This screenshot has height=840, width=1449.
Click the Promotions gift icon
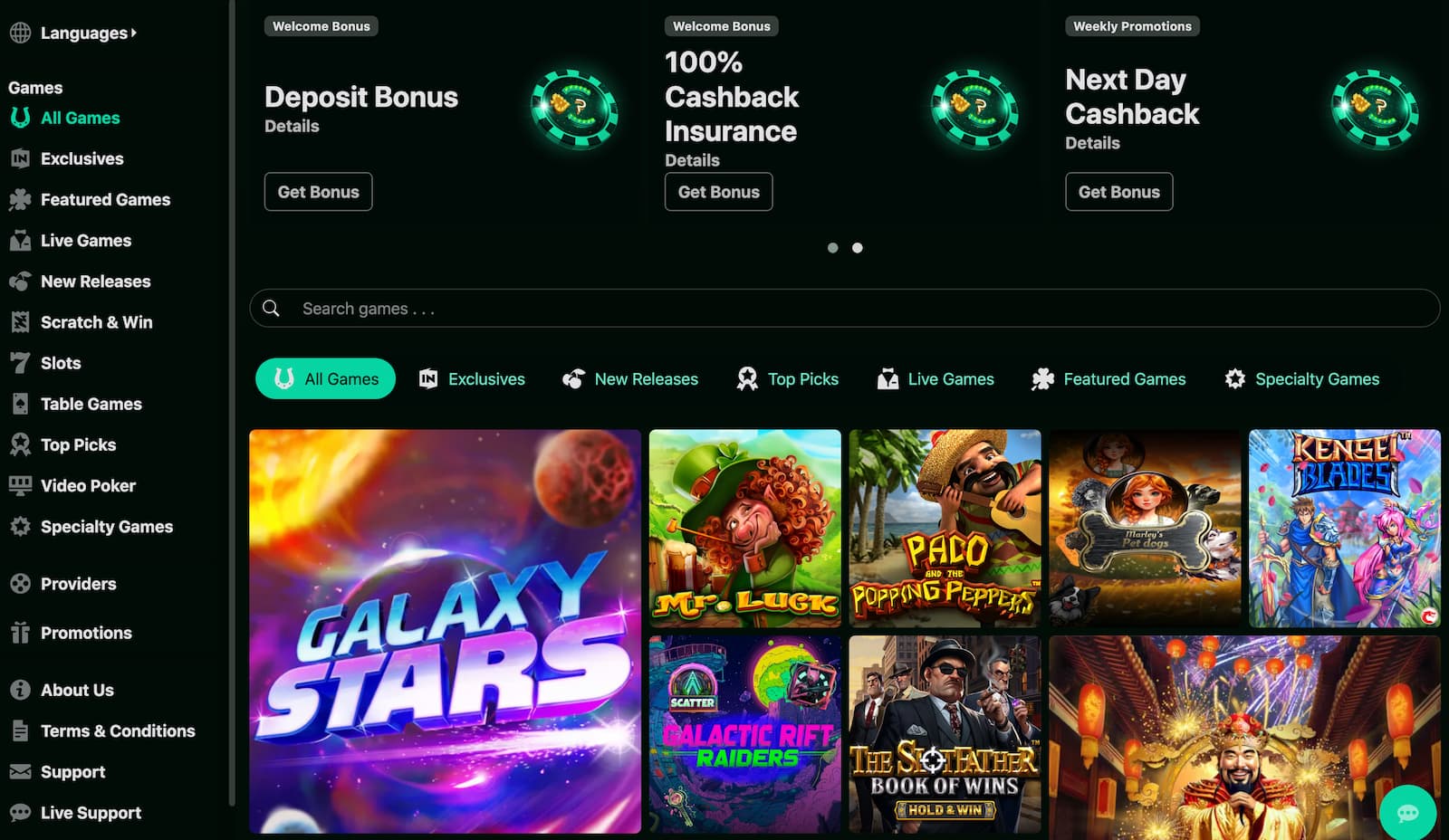(x=20, y=633)
